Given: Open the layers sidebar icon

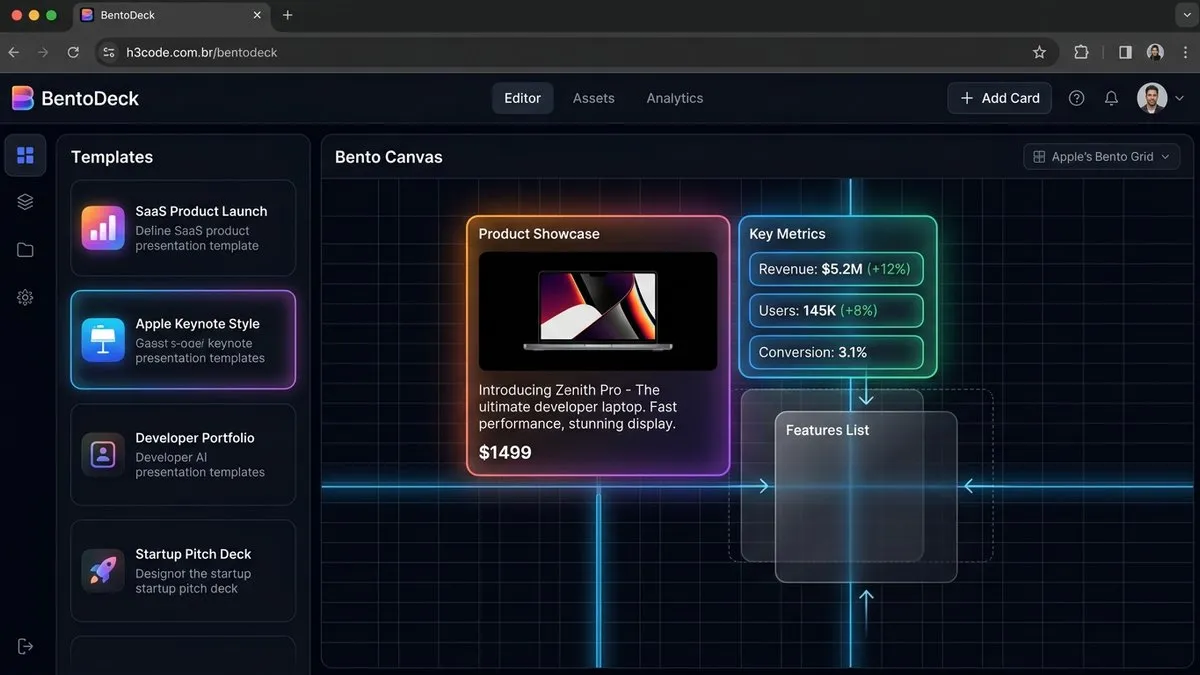Looking at the screenshot, I should point(26,202).
